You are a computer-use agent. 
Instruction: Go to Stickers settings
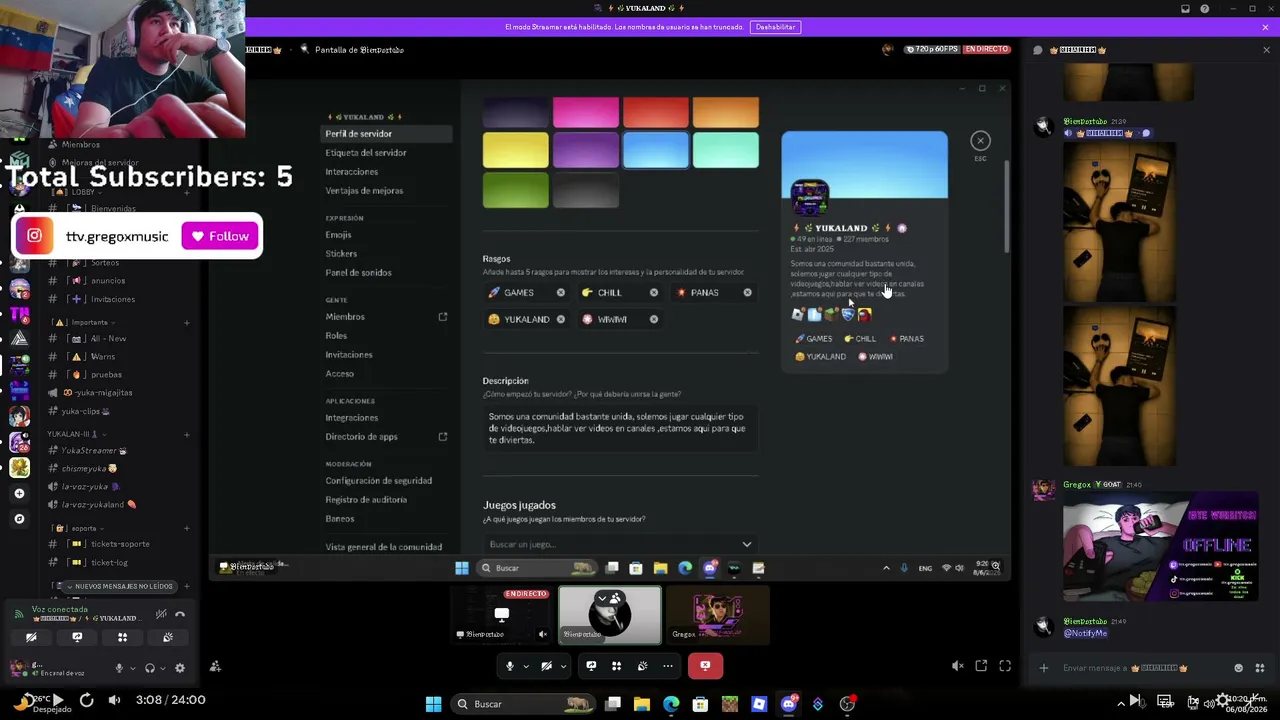[341, 254]
